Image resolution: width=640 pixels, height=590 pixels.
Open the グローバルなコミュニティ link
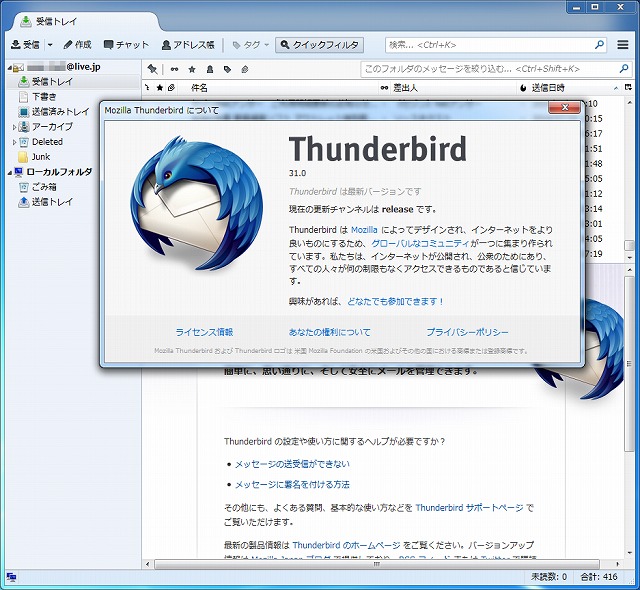[x=420, y=243]
